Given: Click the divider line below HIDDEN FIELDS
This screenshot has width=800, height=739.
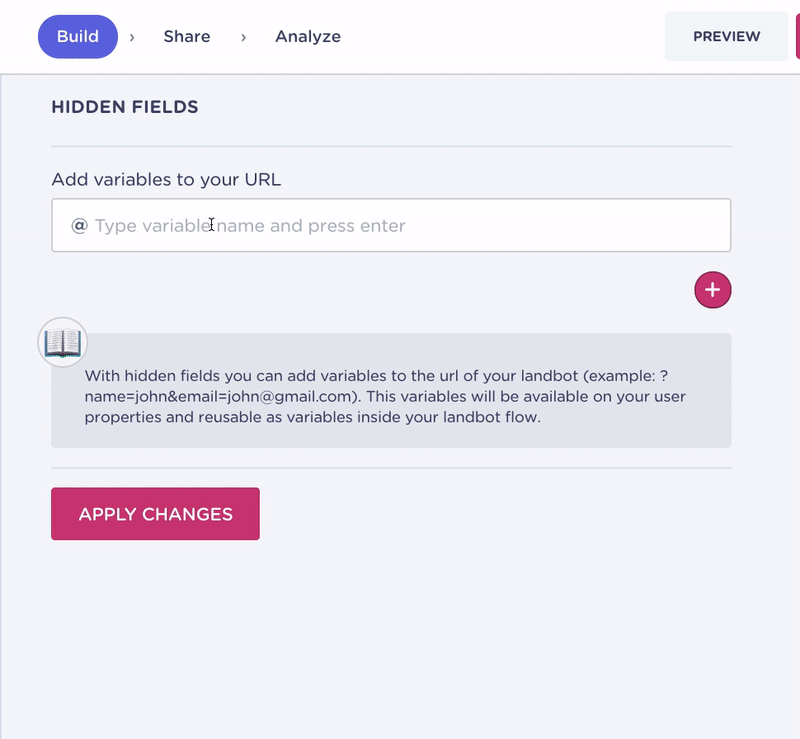Looking at the screenshot, I should (x=391, y=146).
